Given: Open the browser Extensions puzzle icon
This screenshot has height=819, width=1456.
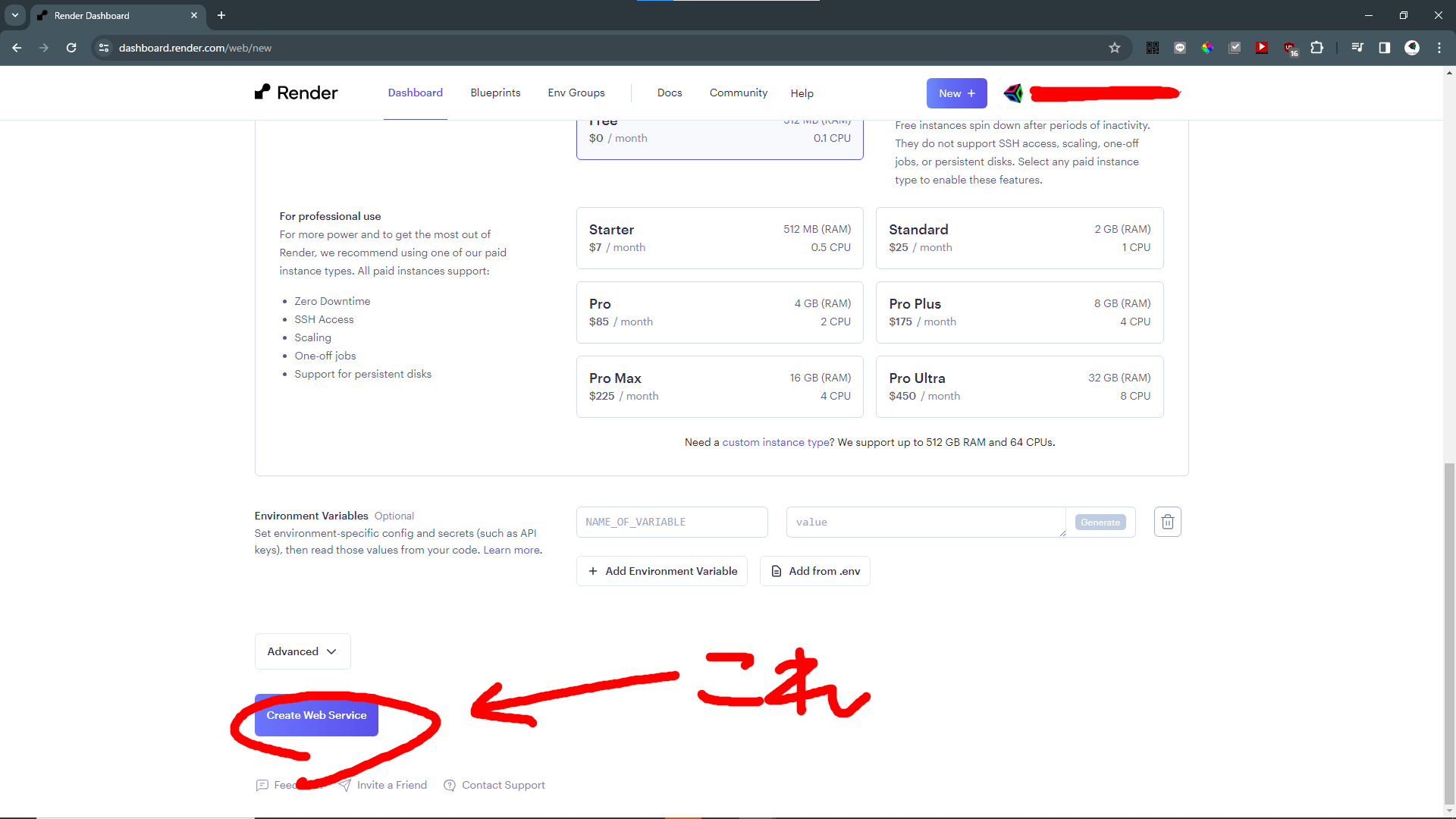Looking at the screenshot, I should click(x=1316, y=48).
